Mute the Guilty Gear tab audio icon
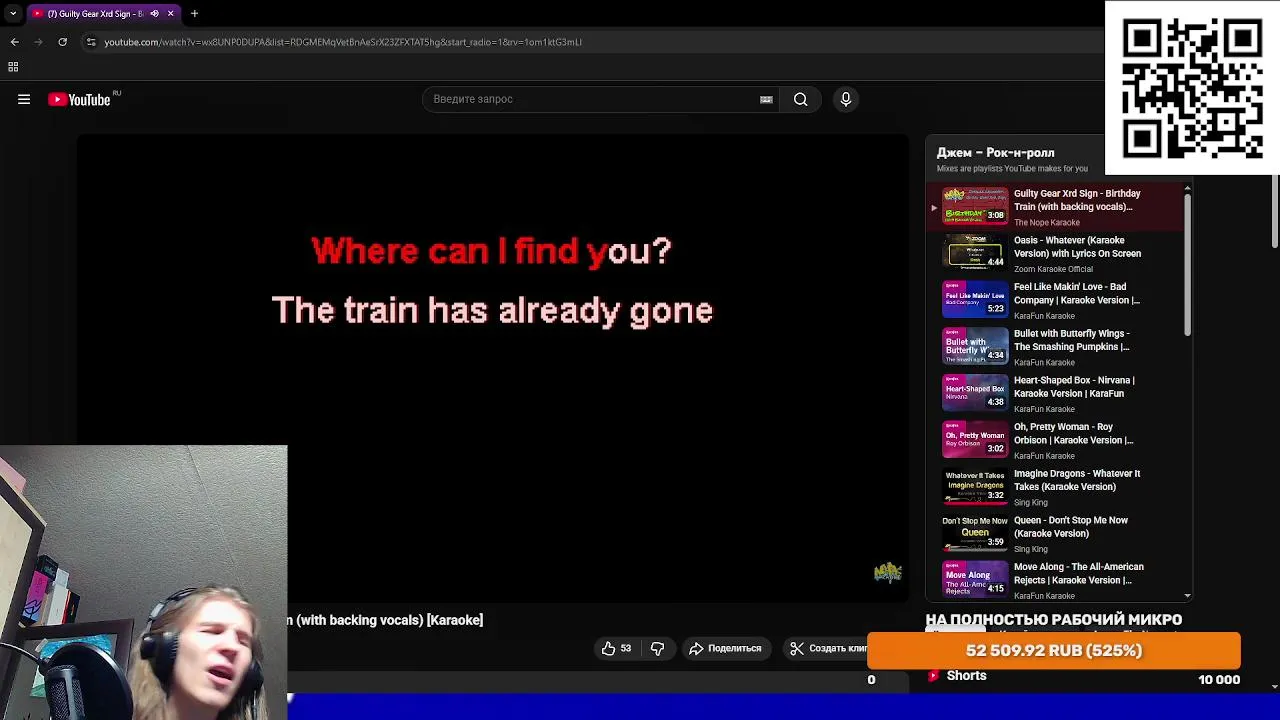Viewport: 1280px width, 720px height. click(154, 14)
